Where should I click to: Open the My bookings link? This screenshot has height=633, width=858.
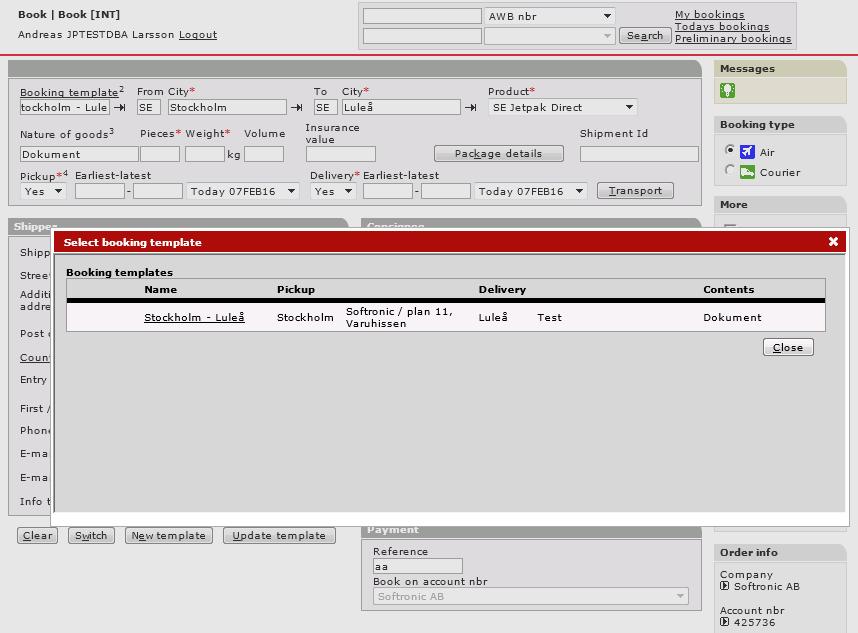point(709,15)
